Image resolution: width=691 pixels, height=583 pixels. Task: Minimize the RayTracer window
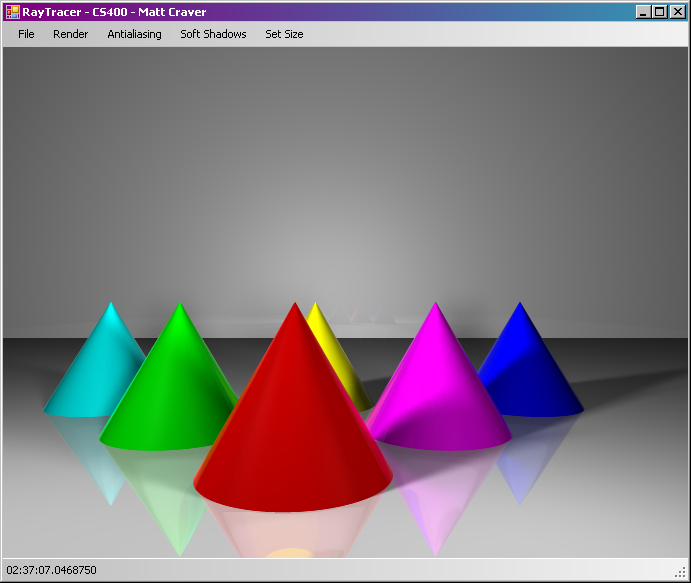pyautogui.click(x=643, y=12)
